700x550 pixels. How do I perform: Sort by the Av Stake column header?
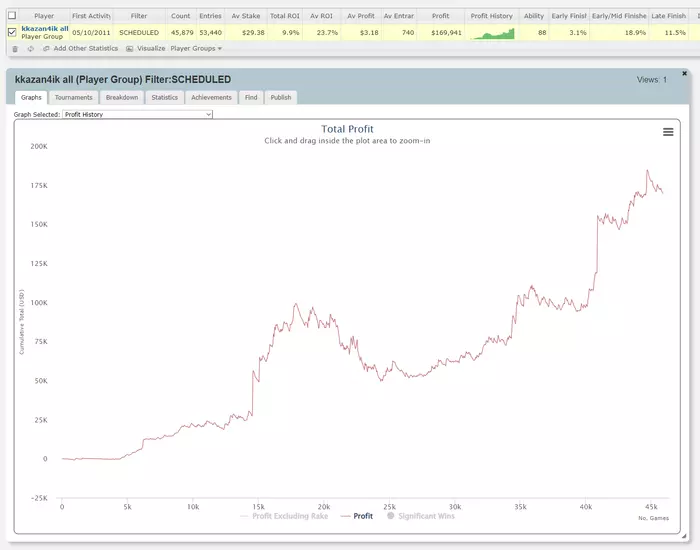coord(246,16)
